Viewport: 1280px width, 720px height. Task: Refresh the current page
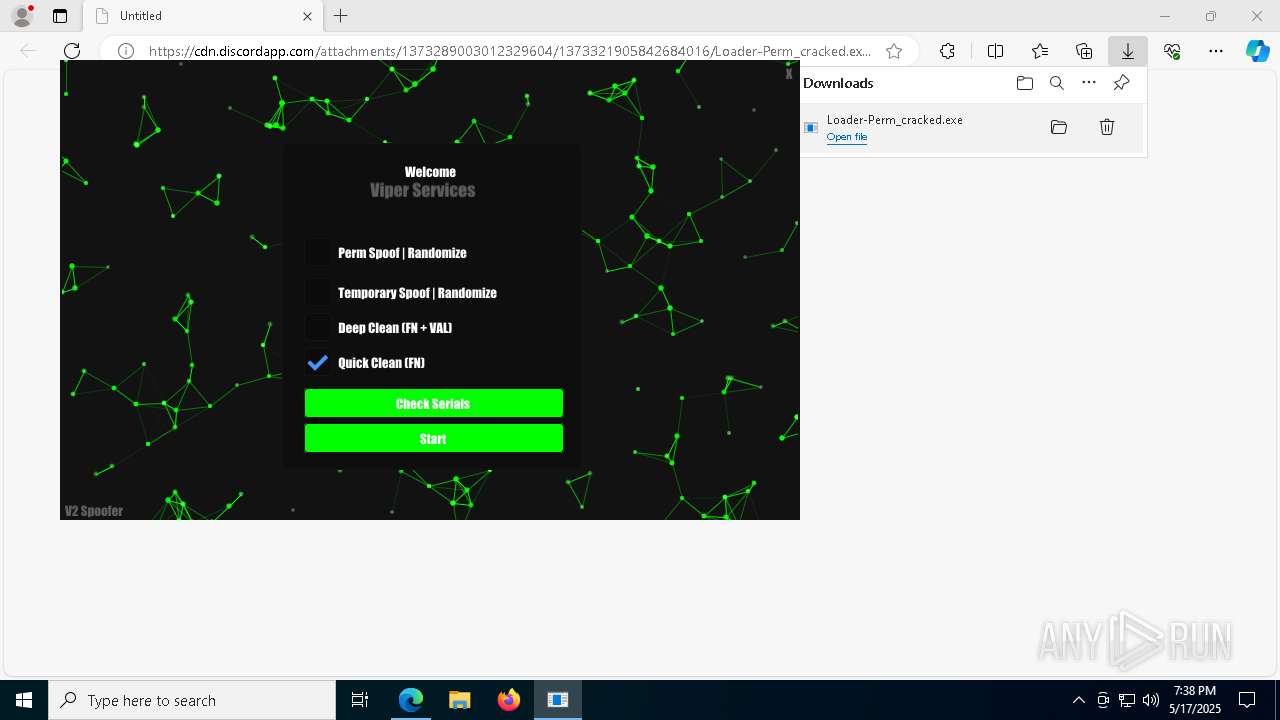[72, 51]
